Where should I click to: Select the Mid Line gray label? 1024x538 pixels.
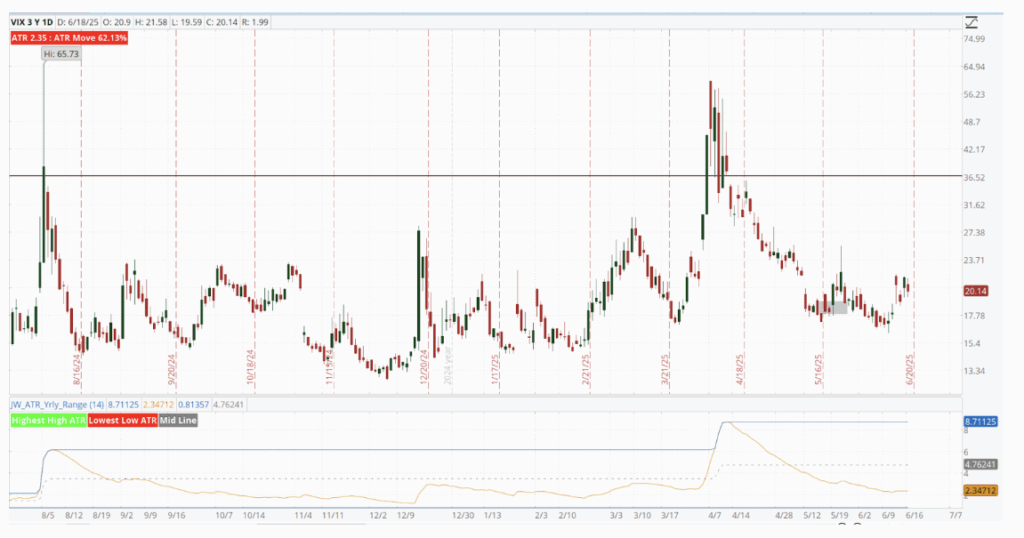point(178,420)
